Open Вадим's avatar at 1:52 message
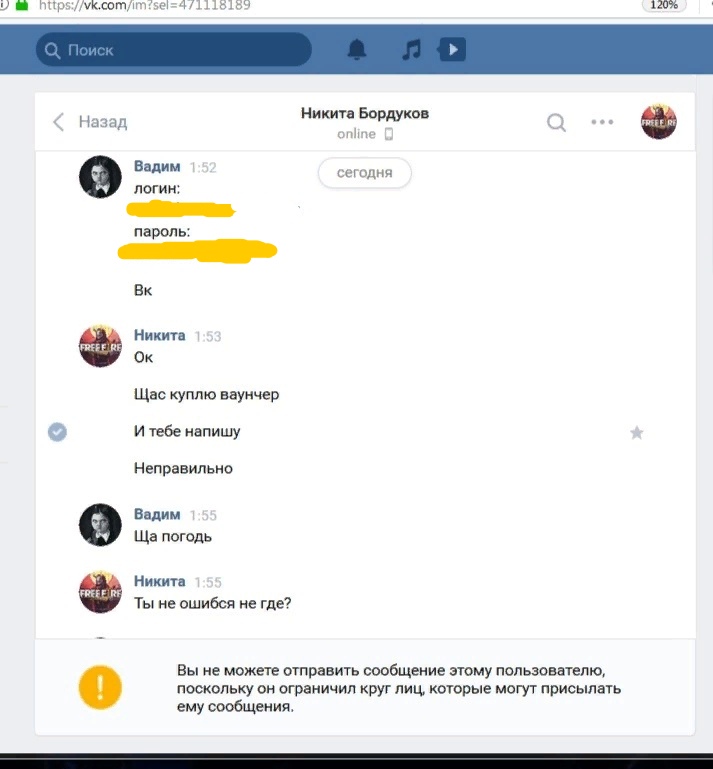Viewport: 713px width, 769px height. [100, 177]
